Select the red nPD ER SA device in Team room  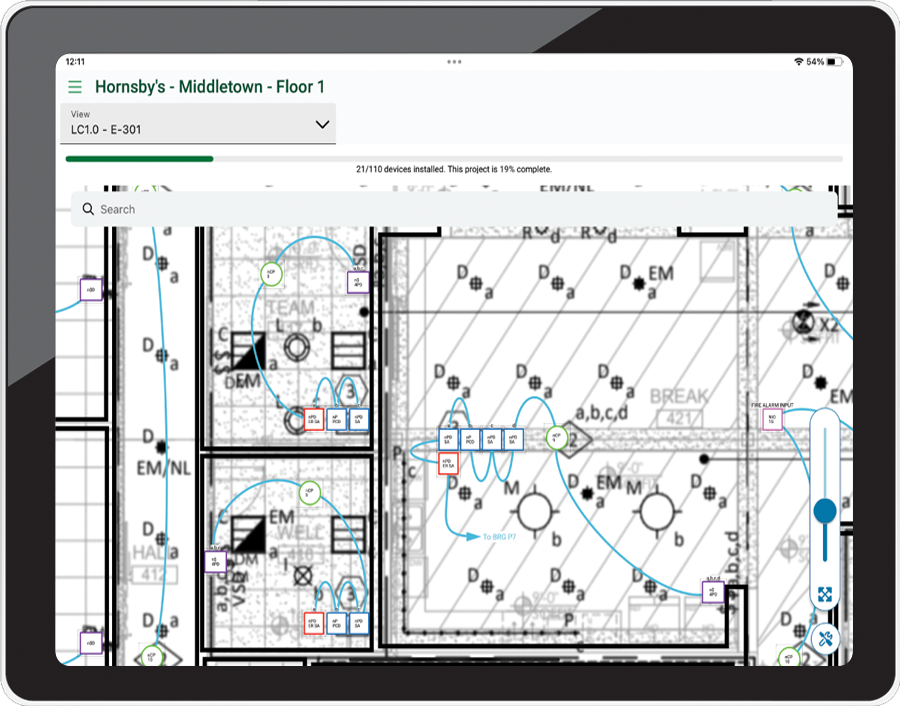pos(314,420)
